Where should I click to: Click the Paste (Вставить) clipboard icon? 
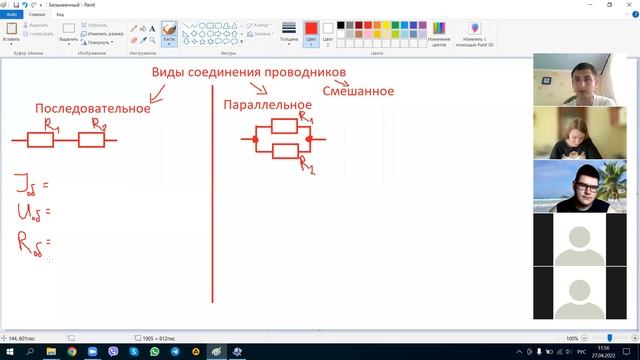click(11, 28)
